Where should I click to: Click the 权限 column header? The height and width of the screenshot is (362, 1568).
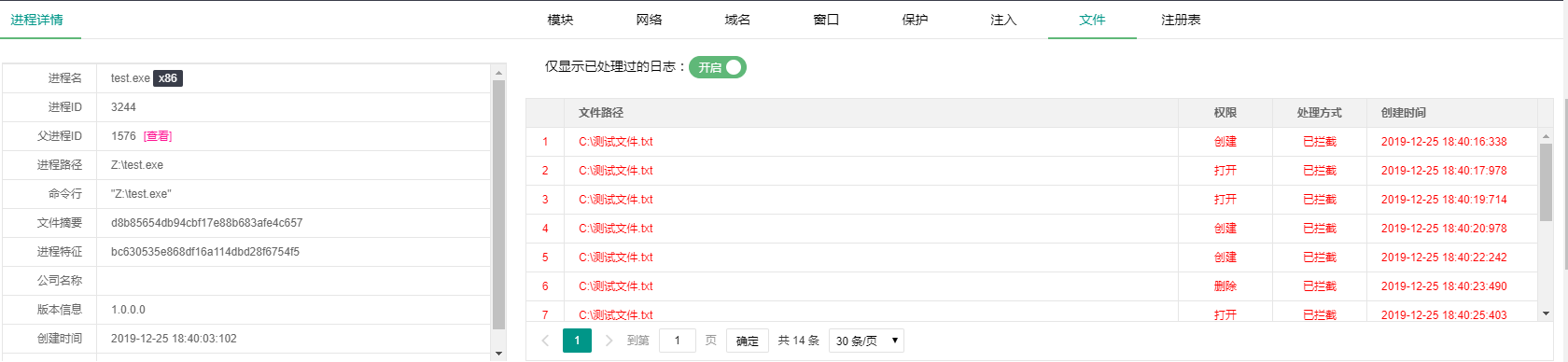pos(1225,113)
